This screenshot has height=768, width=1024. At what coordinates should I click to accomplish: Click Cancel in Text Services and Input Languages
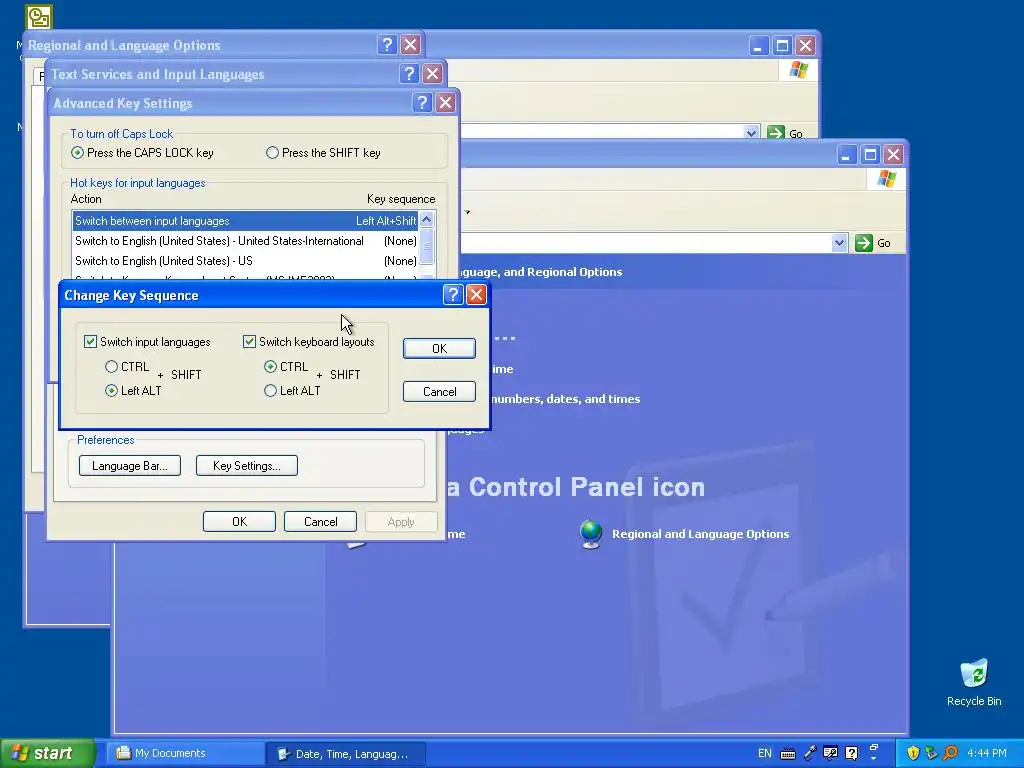[x=320, y=522]
